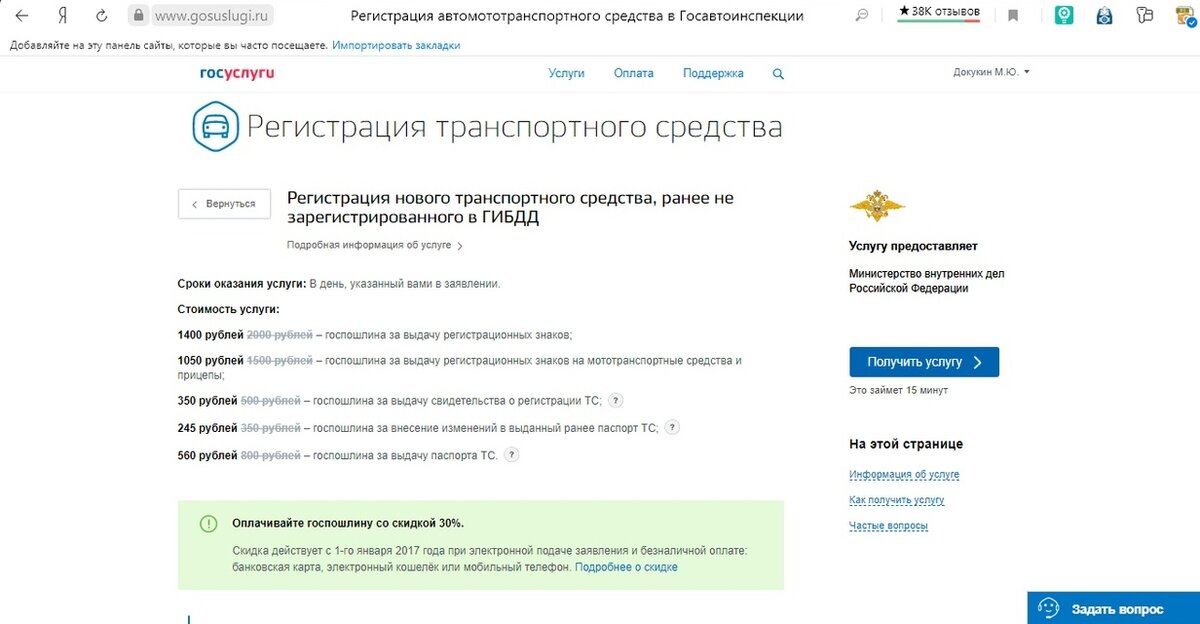Image resolution: width=1200 pixels, height=624 pixels.
Task: Open the blue download box extension
Action: click(x=1103, y=16)
